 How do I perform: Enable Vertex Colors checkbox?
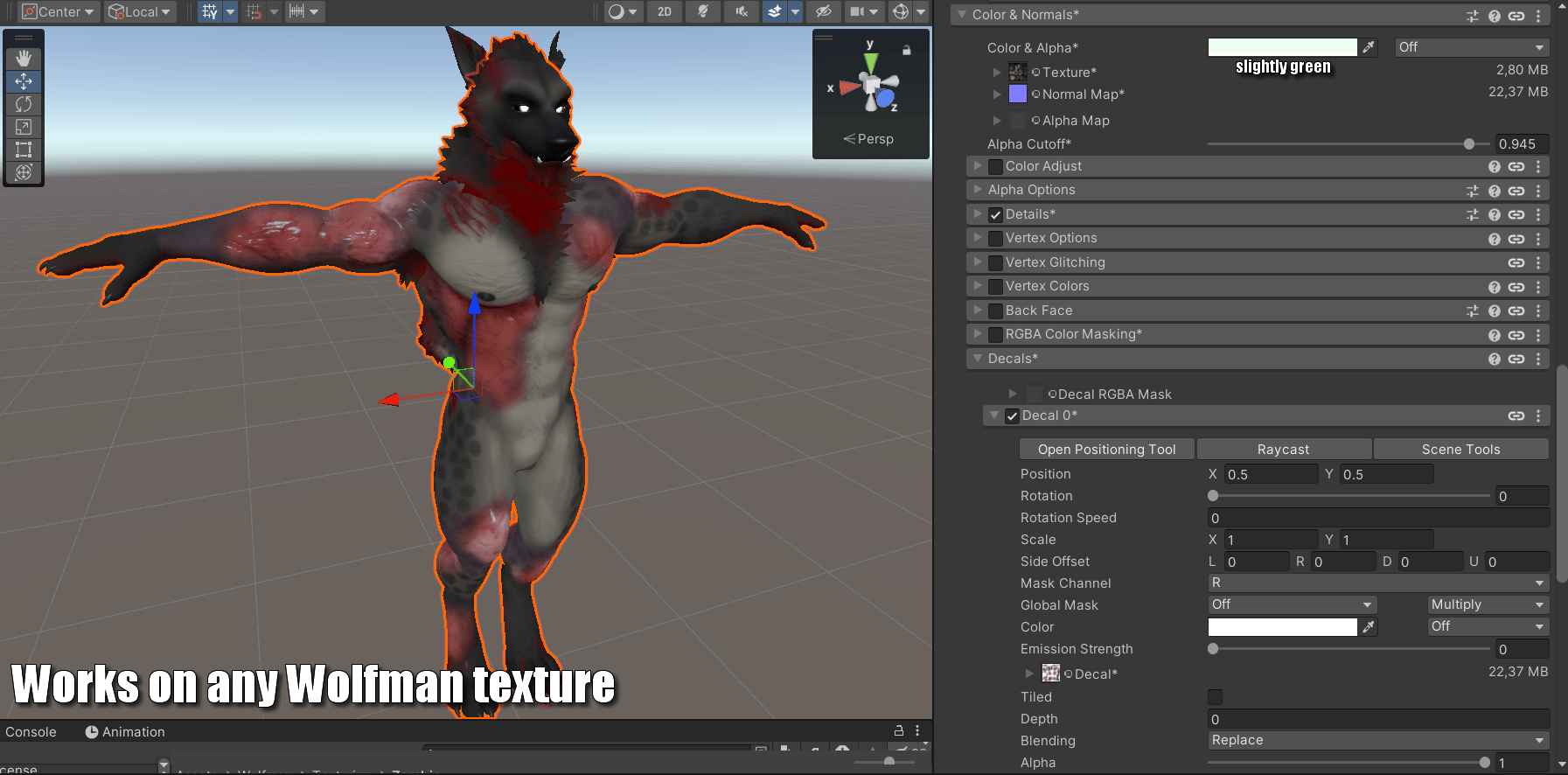[x=995, y=286]
